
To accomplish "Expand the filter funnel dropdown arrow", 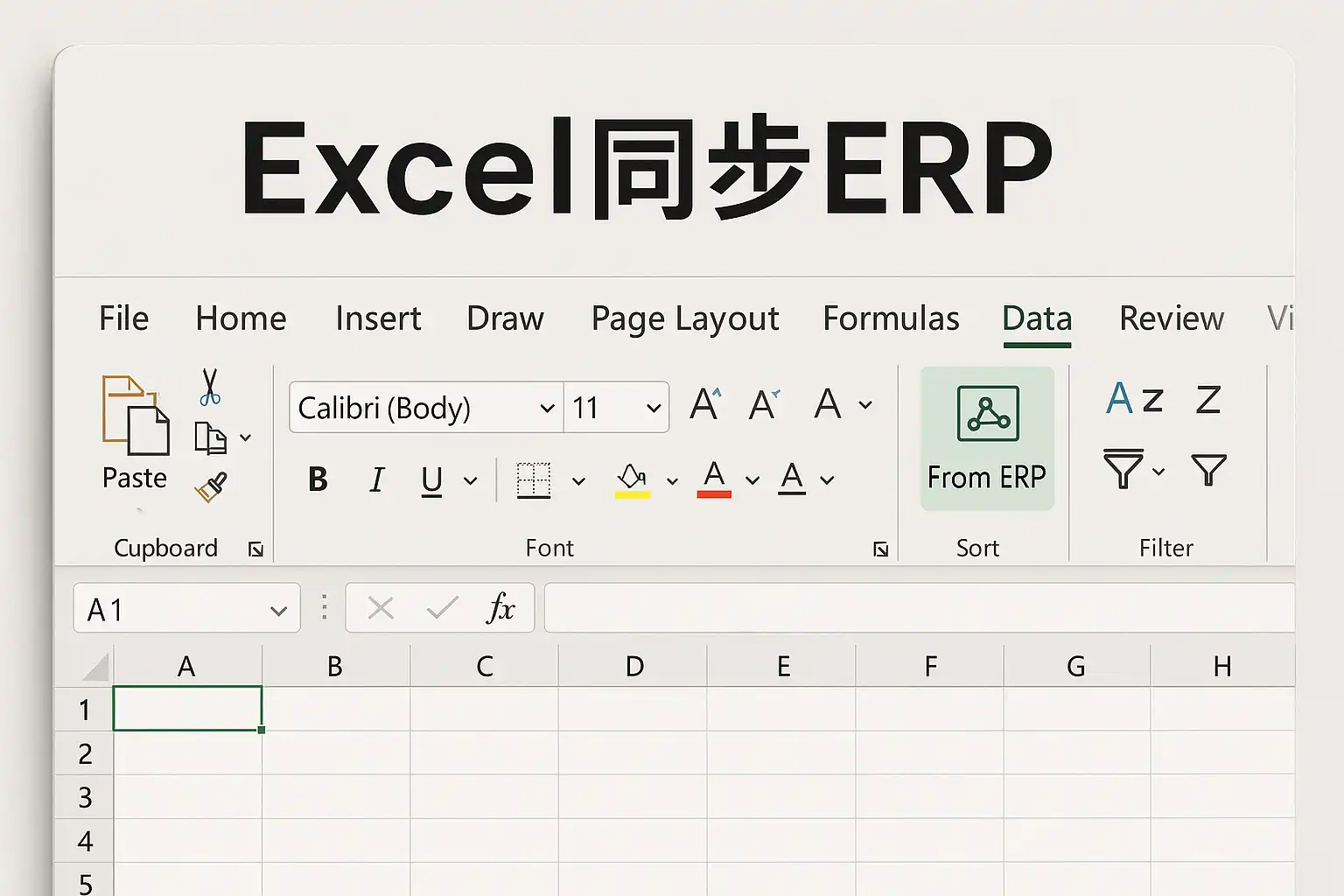I will (x=1158, y=472).
